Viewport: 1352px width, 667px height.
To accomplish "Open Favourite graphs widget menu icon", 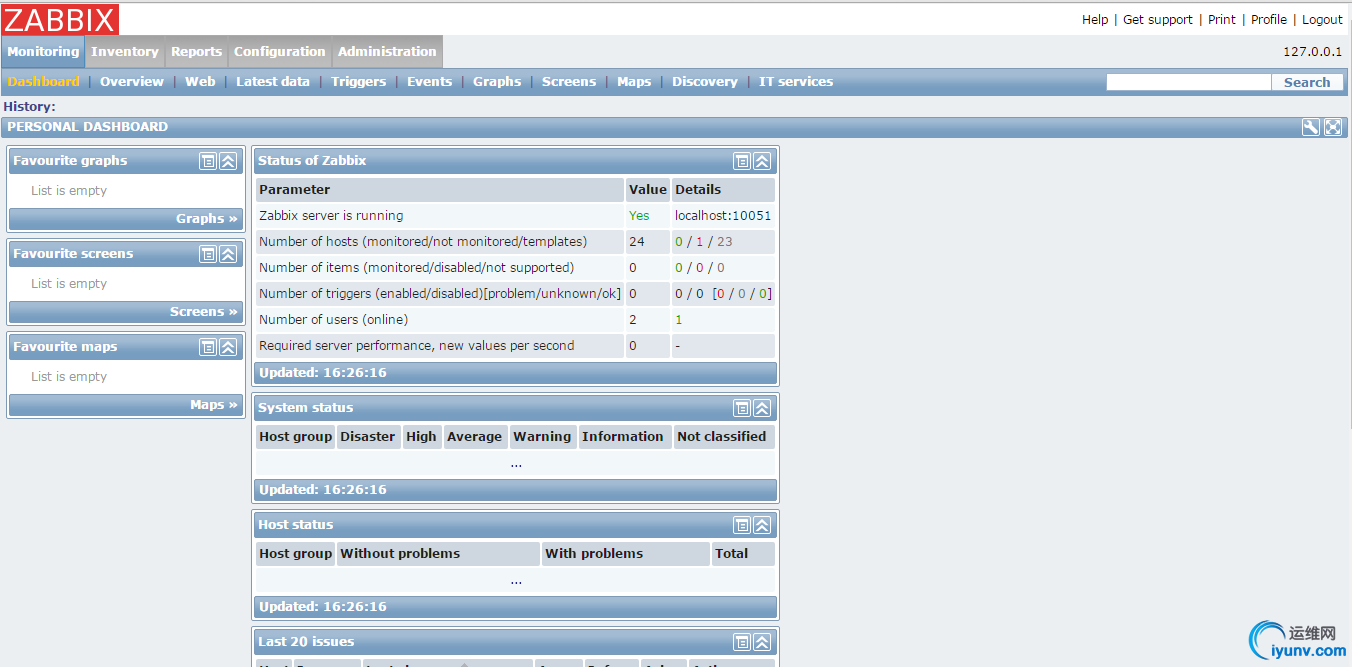I will pyautogui.click(x=208, y=161).
